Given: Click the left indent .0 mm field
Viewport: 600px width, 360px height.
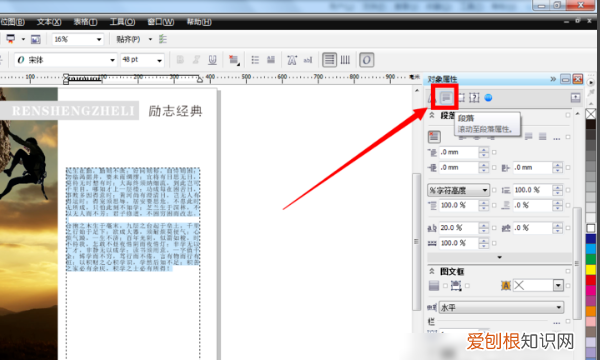Looking at the screenshot, I should click(458, 168).
